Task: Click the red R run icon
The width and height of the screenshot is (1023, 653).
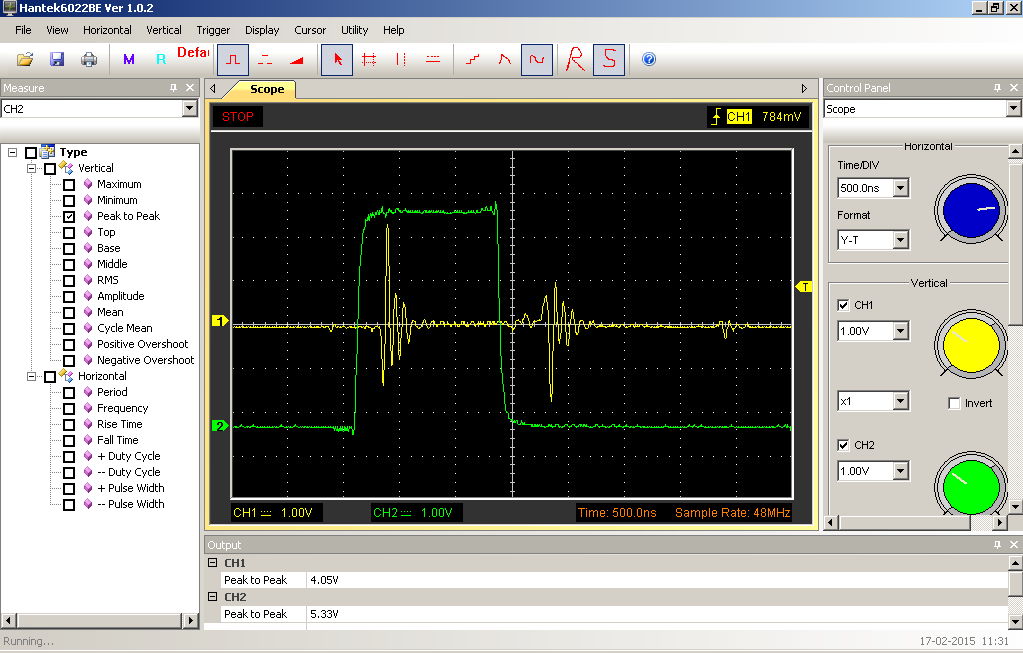Action: point(575,59)
